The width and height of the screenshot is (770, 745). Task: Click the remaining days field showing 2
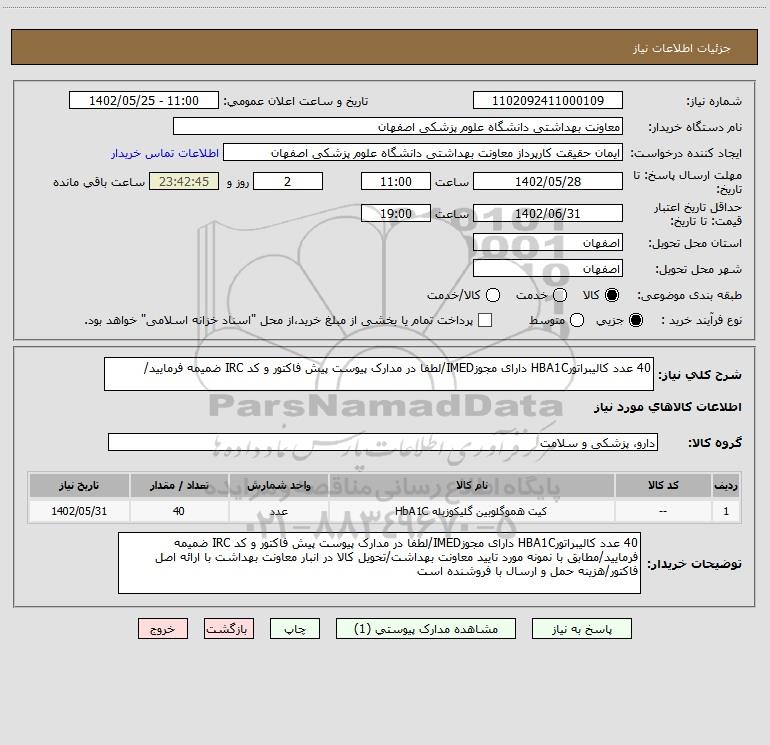click(288, 181)
